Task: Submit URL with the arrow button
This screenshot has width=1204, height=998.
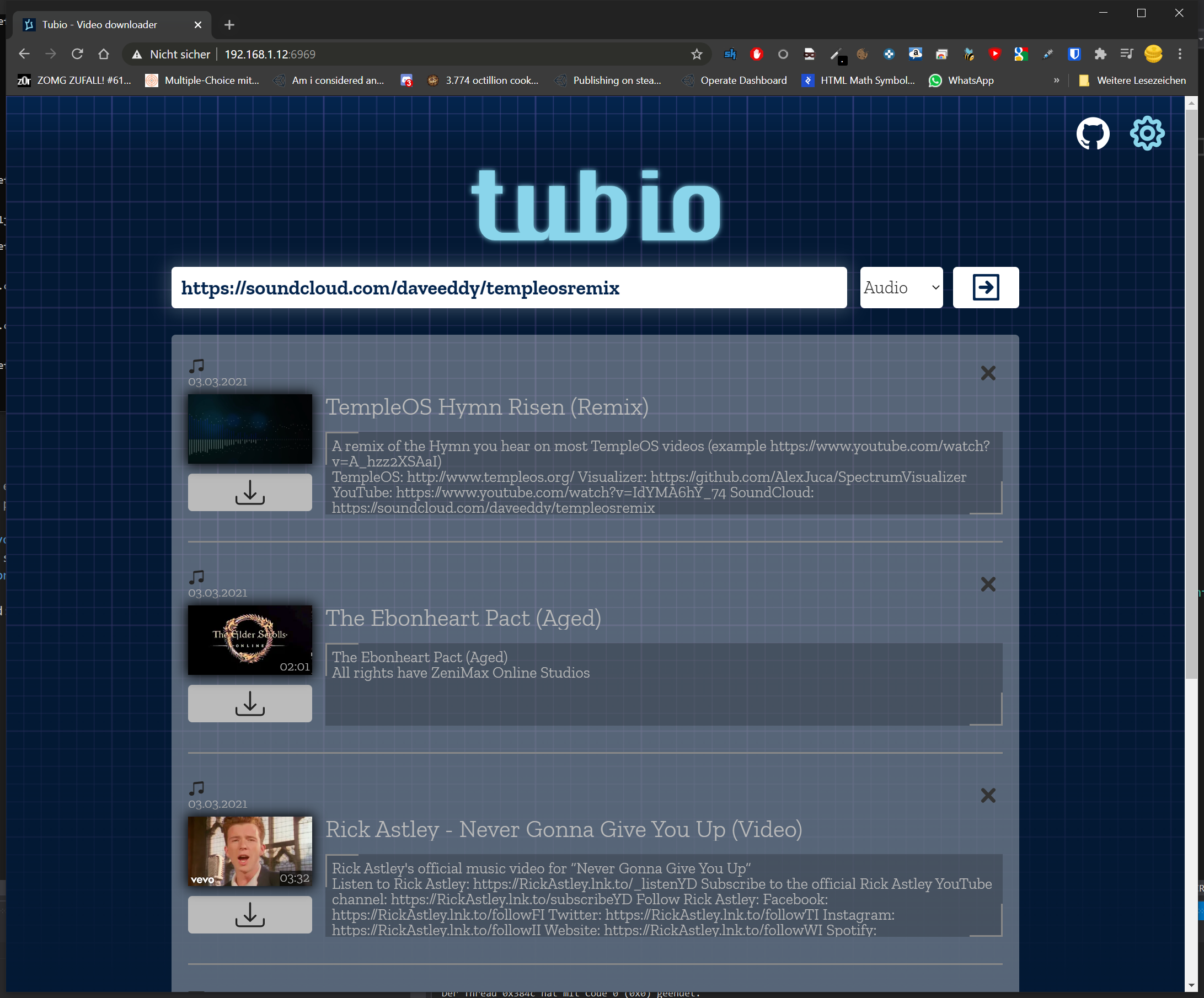Action: pyautogui.click(x=985, y=287)
